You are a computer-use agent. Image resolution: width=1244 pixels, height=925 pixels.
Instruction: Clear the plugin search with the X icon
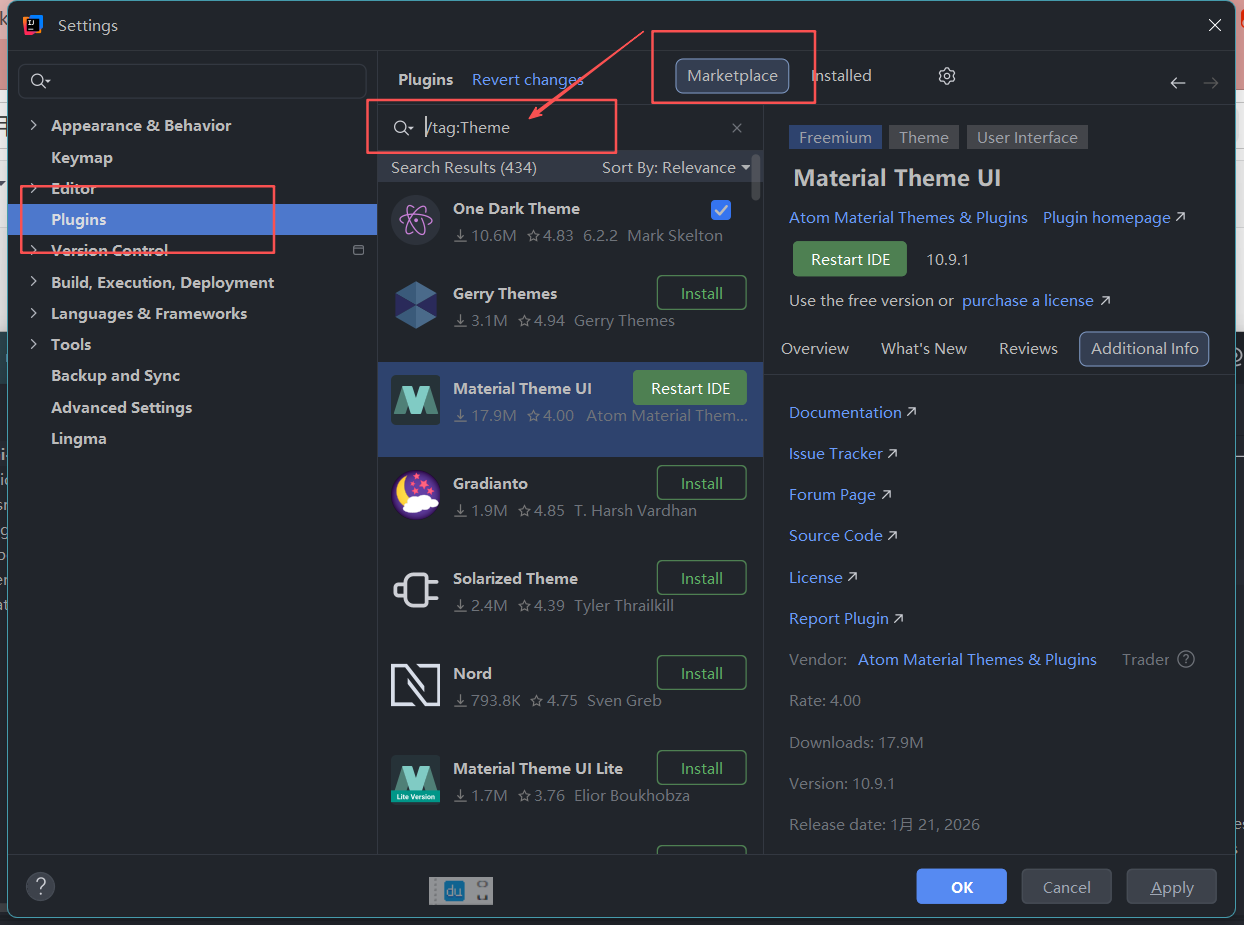[737, 128]
